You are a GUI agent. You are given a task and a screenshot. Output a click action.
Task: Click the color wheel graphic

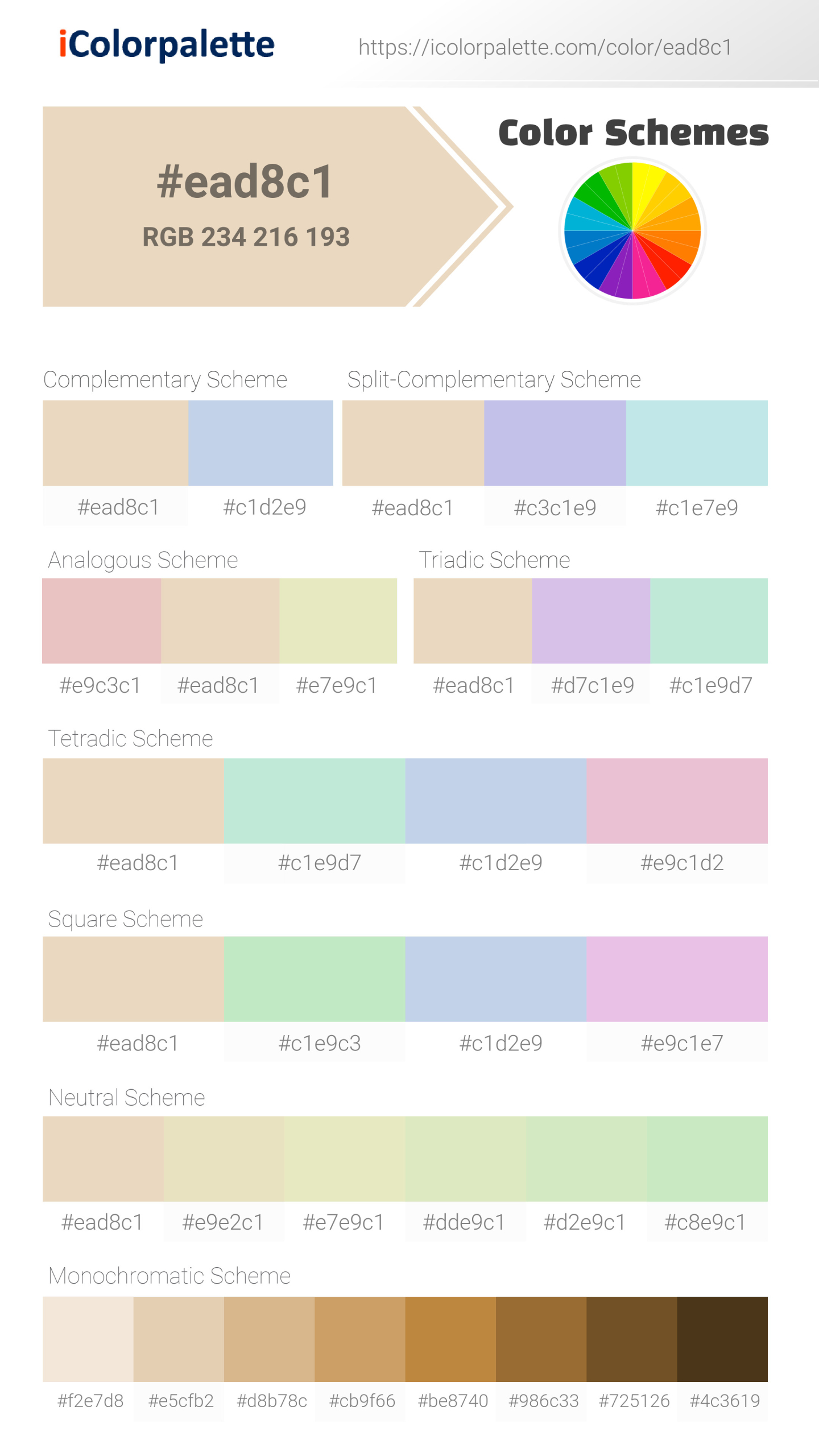[x=632, y=231]
